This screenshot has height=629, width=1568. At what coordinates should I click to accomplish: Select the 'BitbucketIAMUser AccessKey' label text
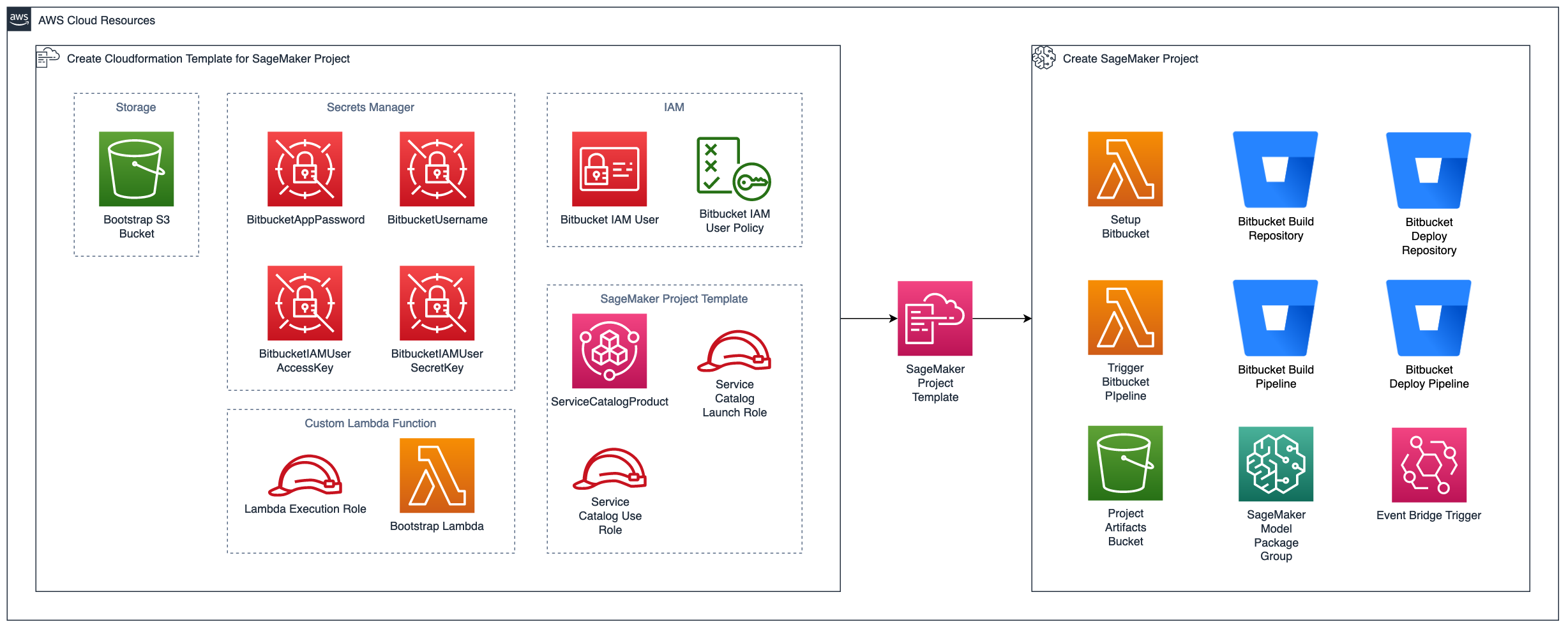[305, 361]
